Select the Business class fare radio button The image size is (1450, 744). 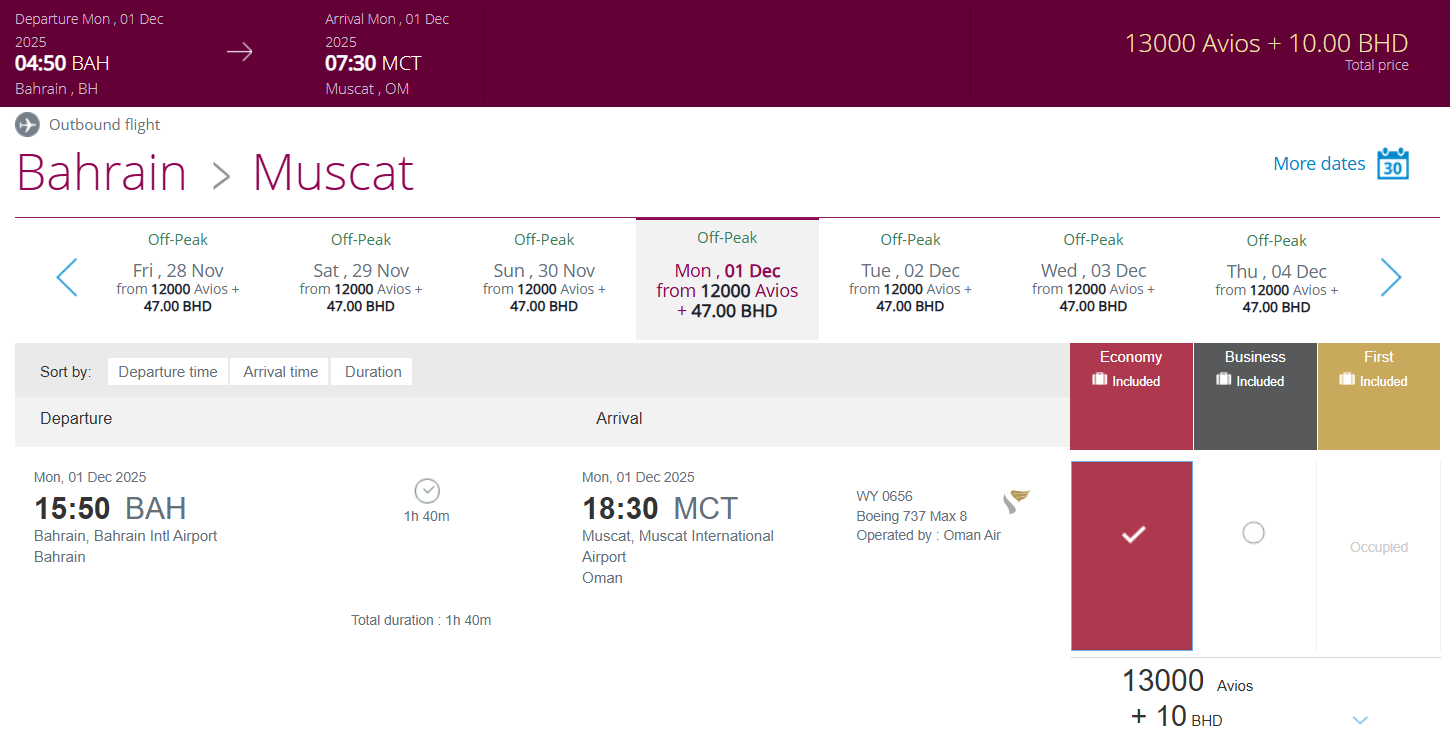[x=1253, y=533]
